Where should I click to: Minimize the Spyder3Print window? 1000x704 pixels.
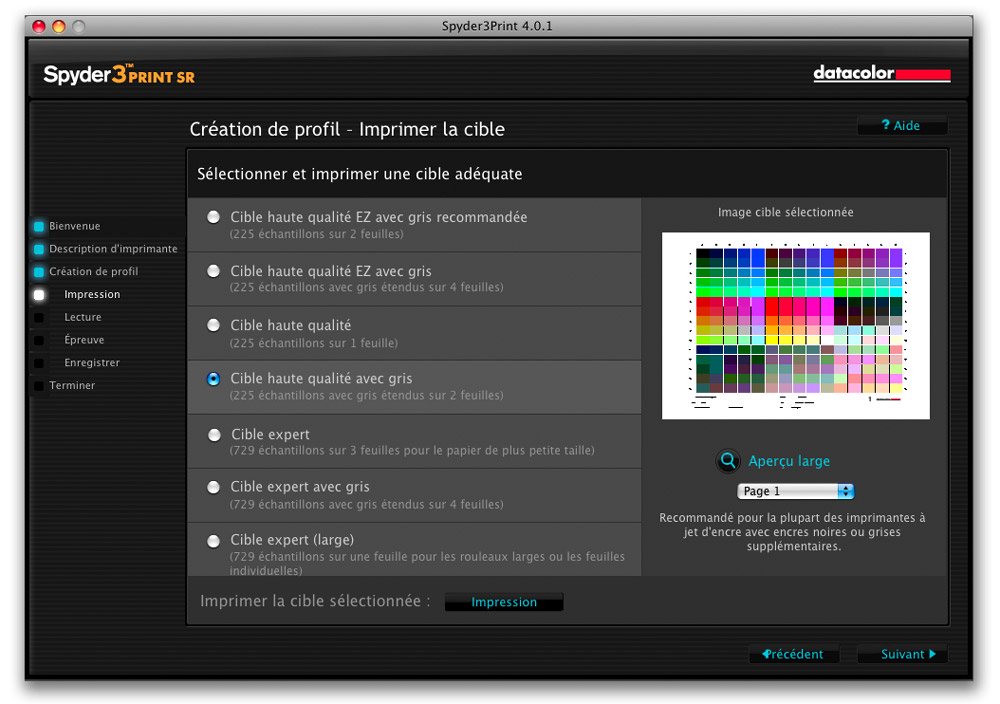pyautogui.click(x=59, y=26)
